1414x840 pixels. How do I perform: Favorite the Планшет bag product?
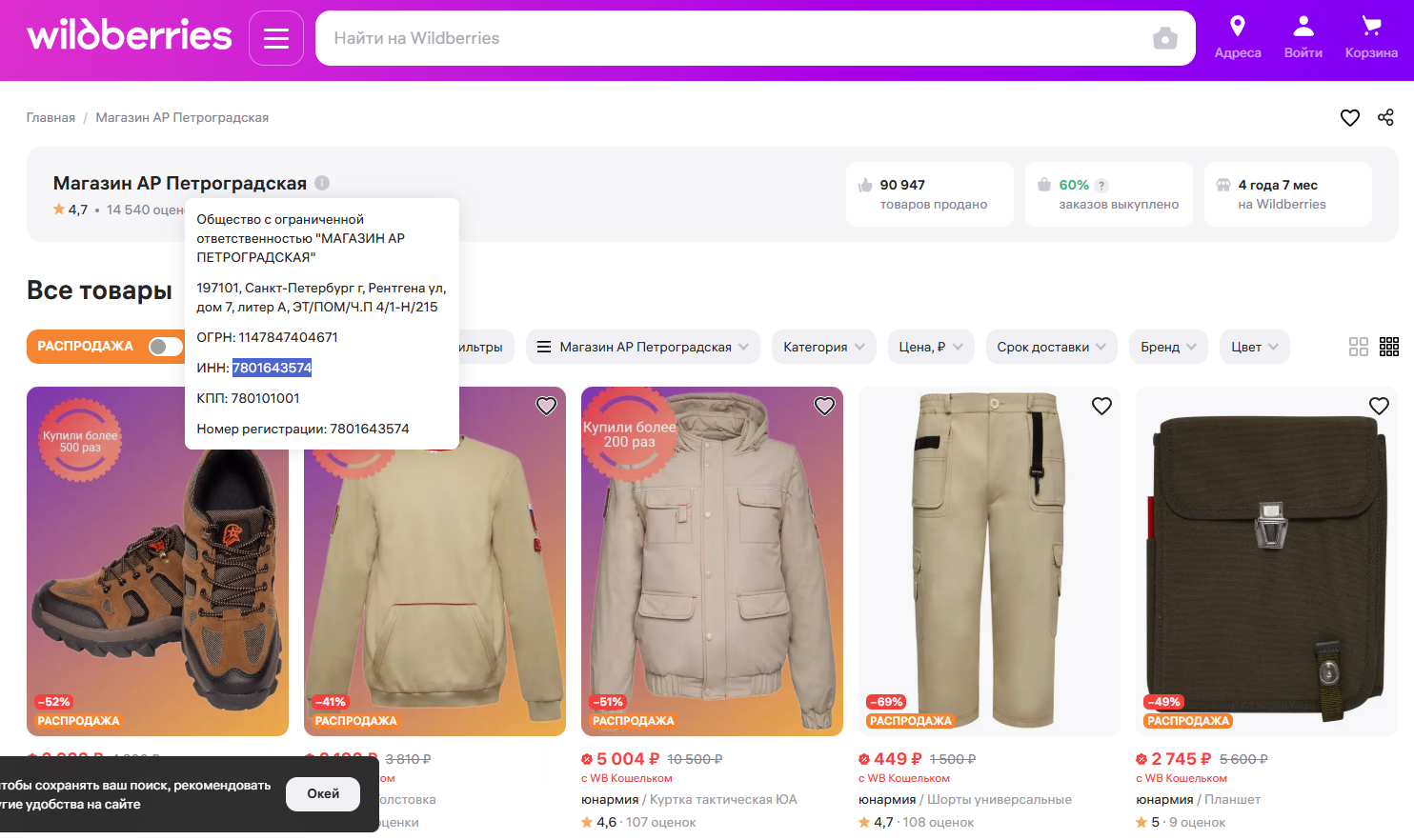point(1379,407)
